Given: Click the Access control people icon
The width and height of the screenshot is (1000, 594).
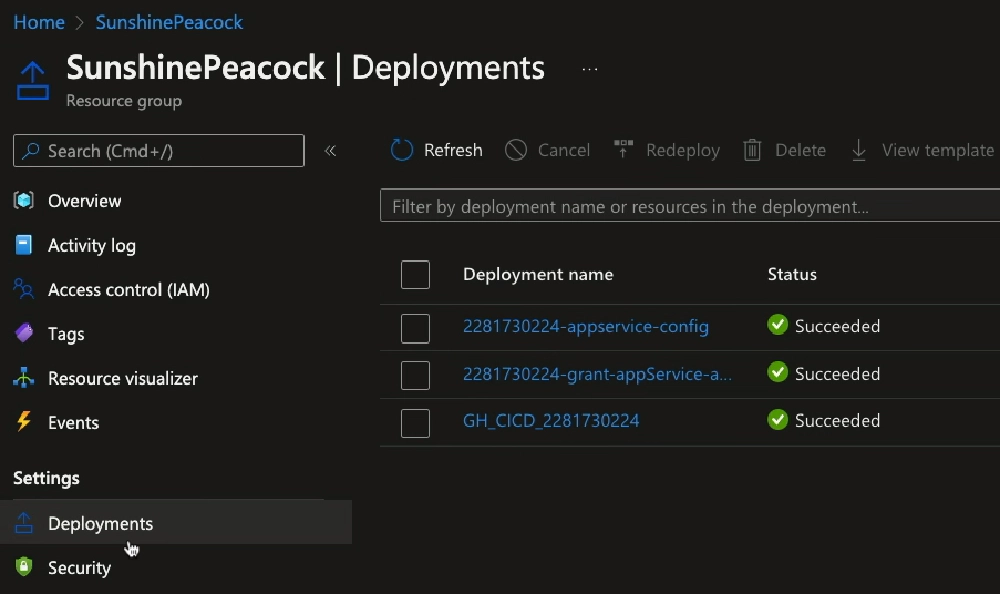Looking at the screenshot, I should 24,289.
